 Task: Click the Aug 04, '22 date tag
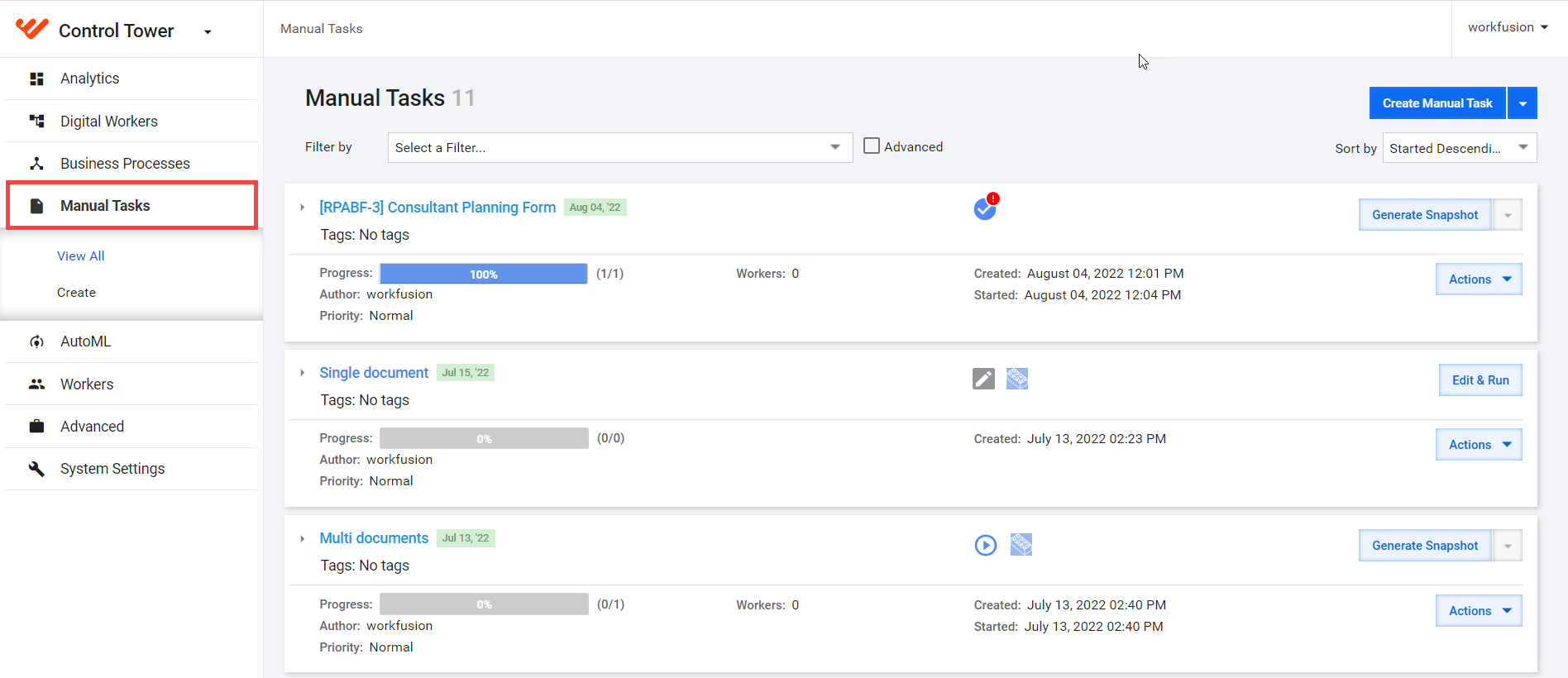click(595, 208)
